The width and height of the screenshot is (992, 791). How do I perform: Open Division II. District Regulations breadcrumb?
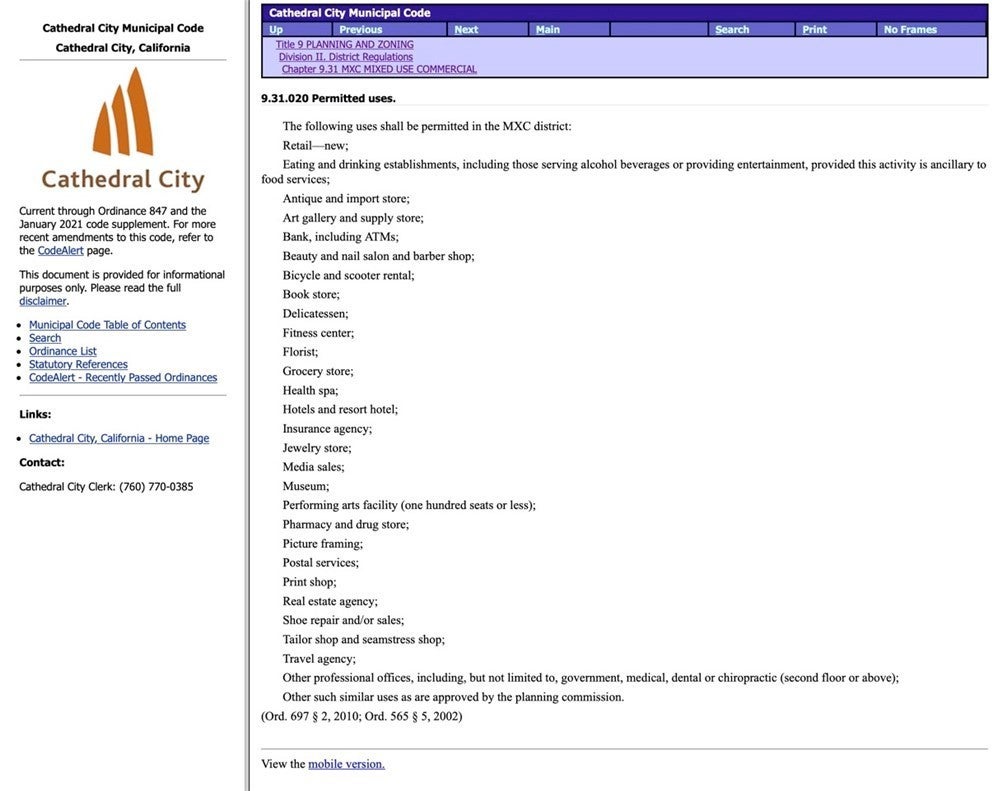(x=346, y=57)
